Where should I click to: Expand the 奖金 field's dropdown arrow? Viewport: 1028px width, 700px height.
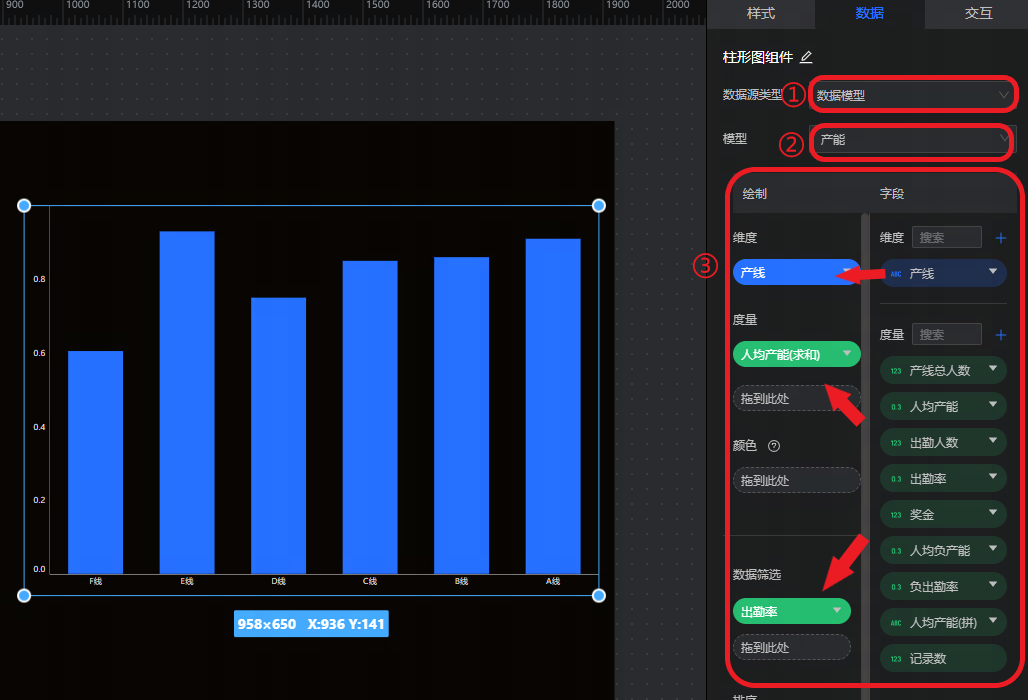click(993, 514)
